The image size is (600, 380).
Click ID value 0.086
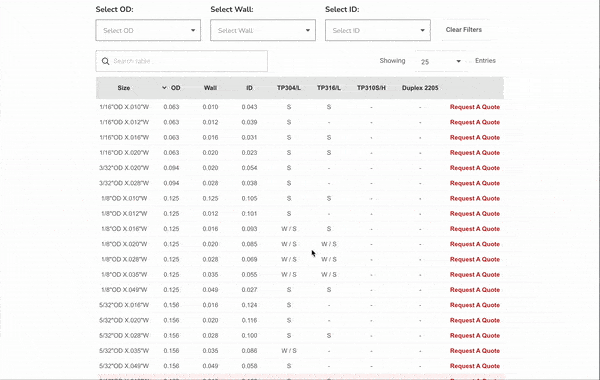[x=249, y=351]
